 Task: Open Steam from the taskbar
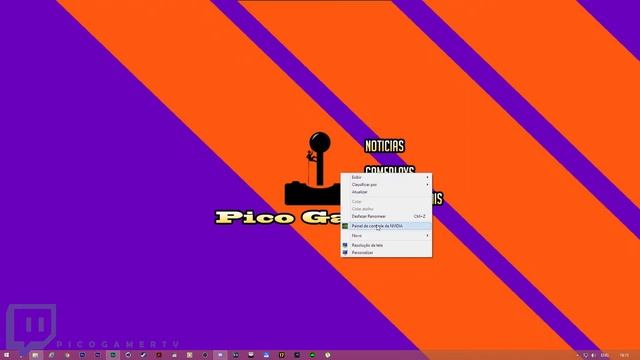[x=143, y=355]
